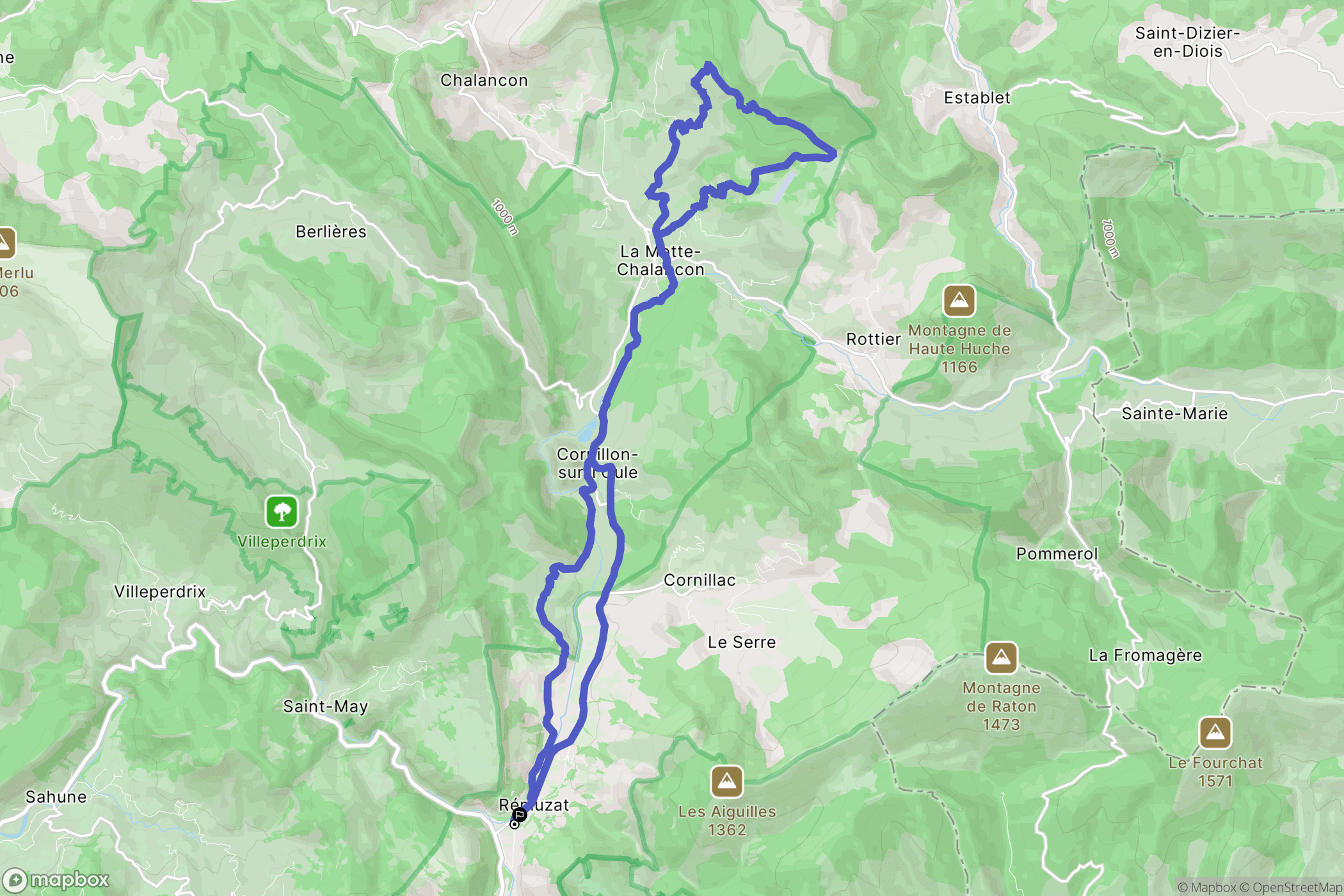The height and width of the screenshot is (896, 1344).
Task: Click the Les Aiguilles peak icon
Action: pyautogui.click(x=726, y=781)
